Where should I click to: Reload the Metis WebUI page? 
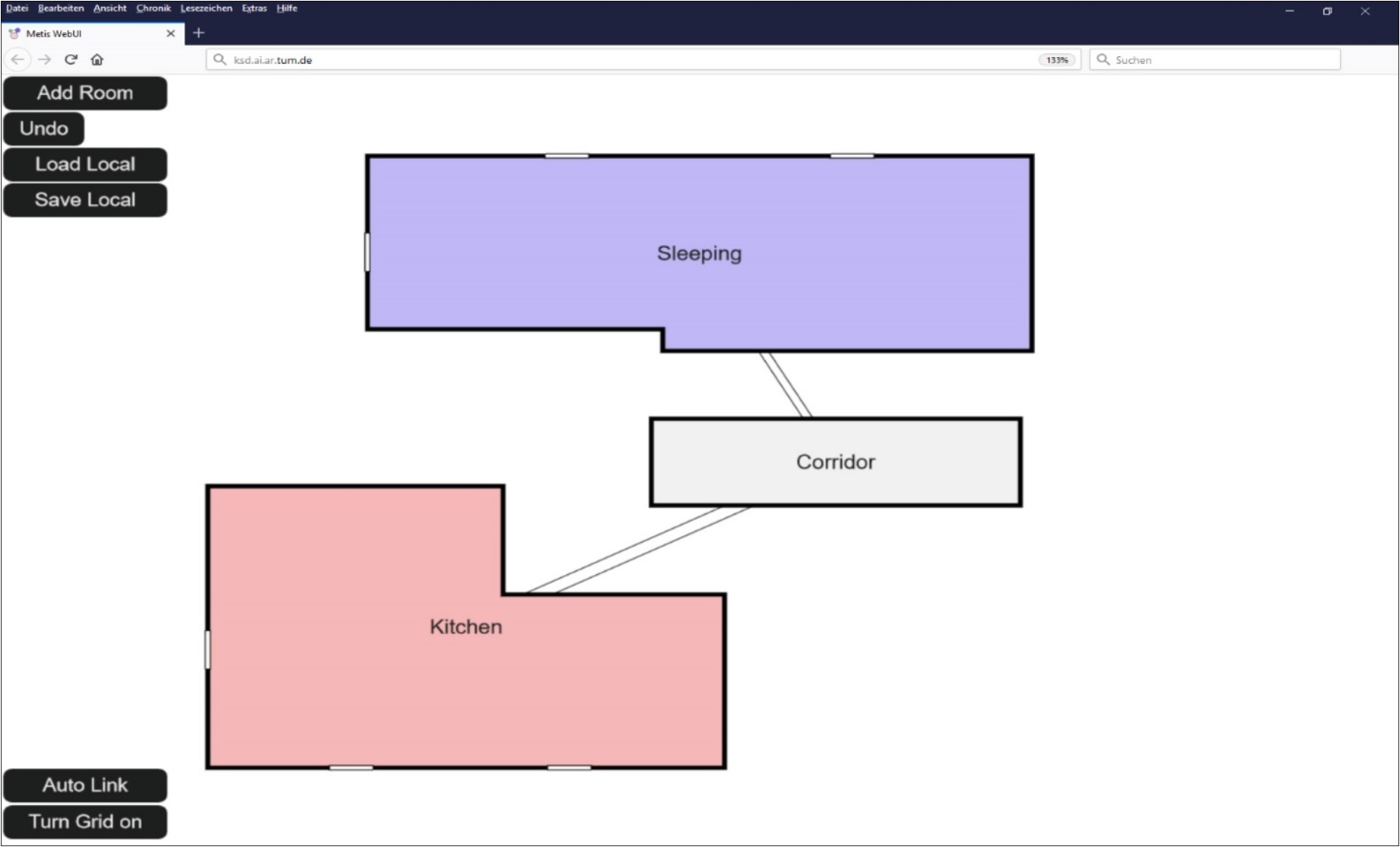pos(70,59)
